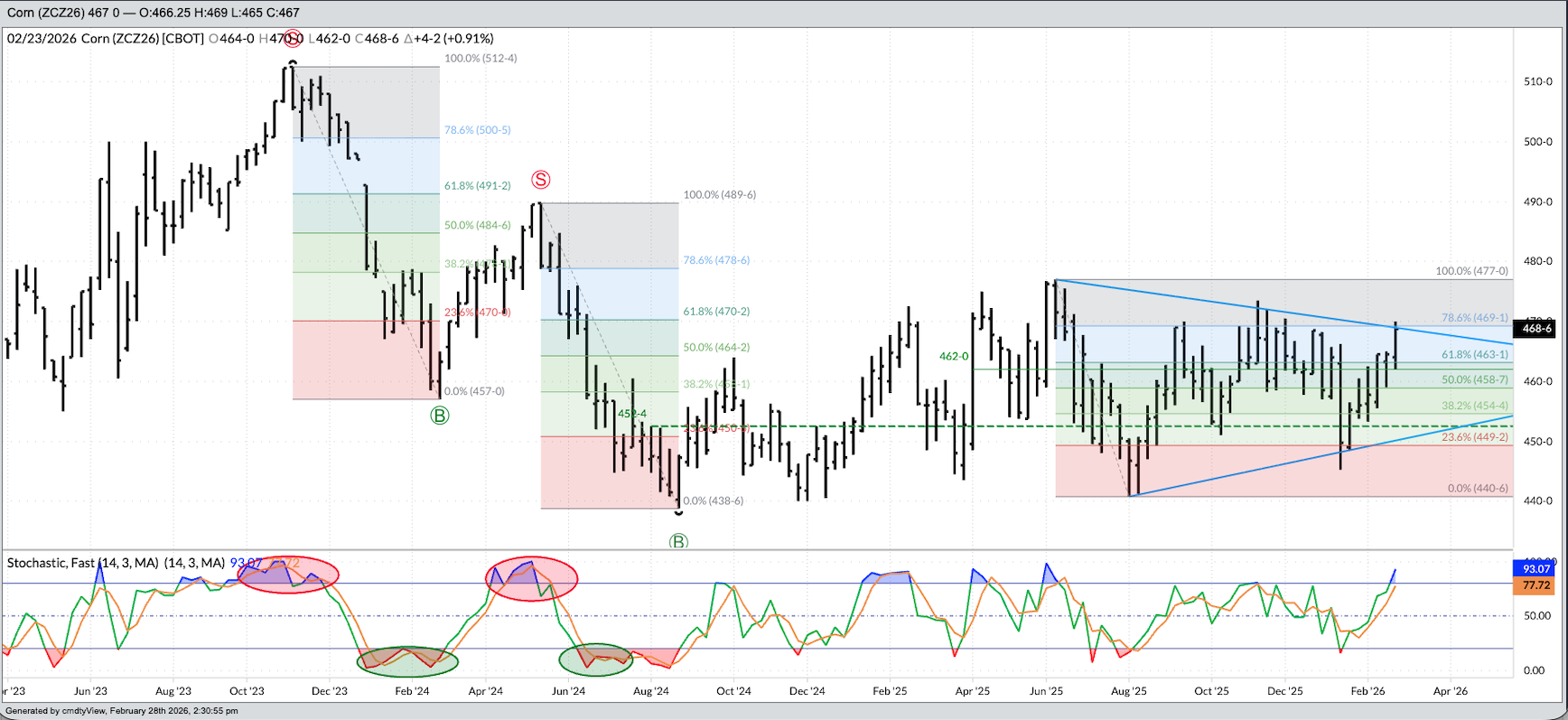Click the orange 77.72 stochastic value tag

1535,585
